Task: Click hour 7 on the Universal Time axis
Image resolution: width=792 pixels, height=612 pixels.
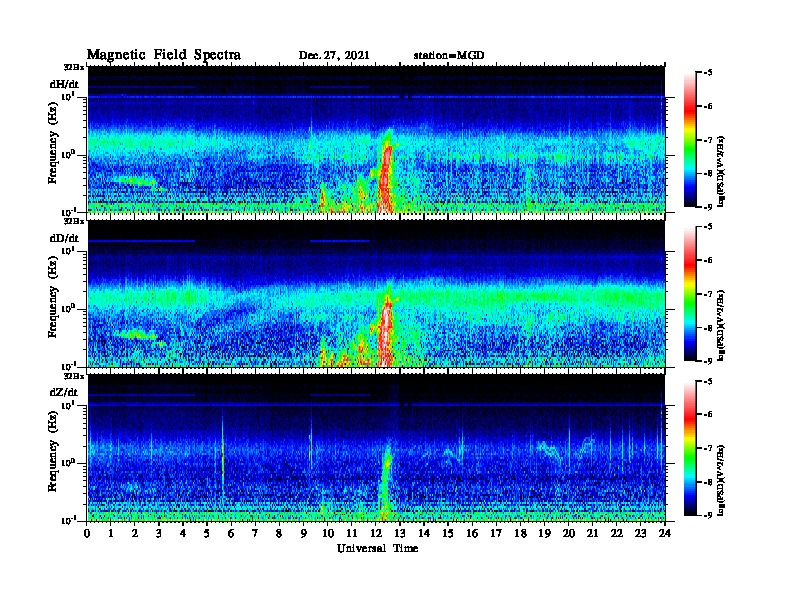Action: coord(256,534)
